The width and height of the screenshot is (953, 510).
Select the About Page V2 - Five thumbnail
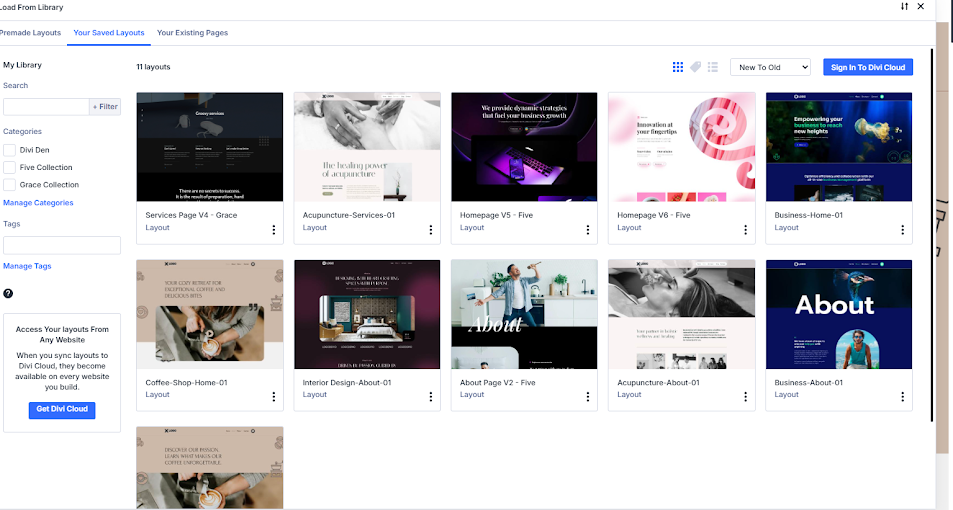point(524,314)
